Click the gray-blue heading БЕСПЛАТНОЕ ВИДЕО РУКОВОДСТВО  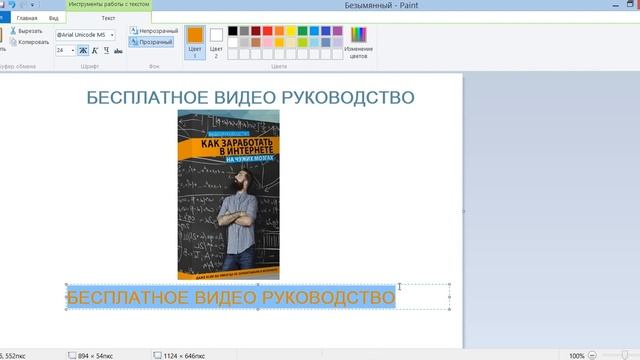251,98
